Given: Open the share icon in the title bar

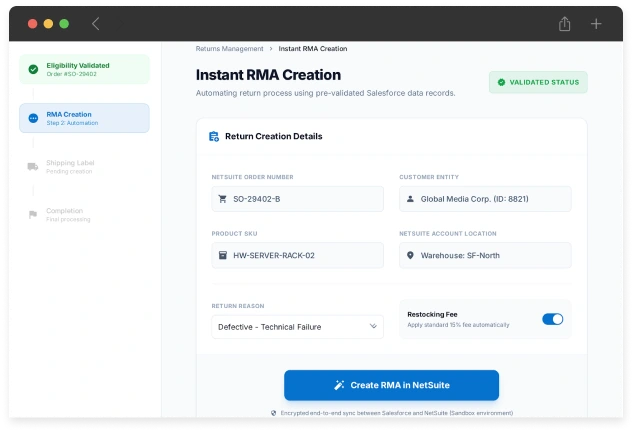Looking at the screenshot, I should point(564,23).
